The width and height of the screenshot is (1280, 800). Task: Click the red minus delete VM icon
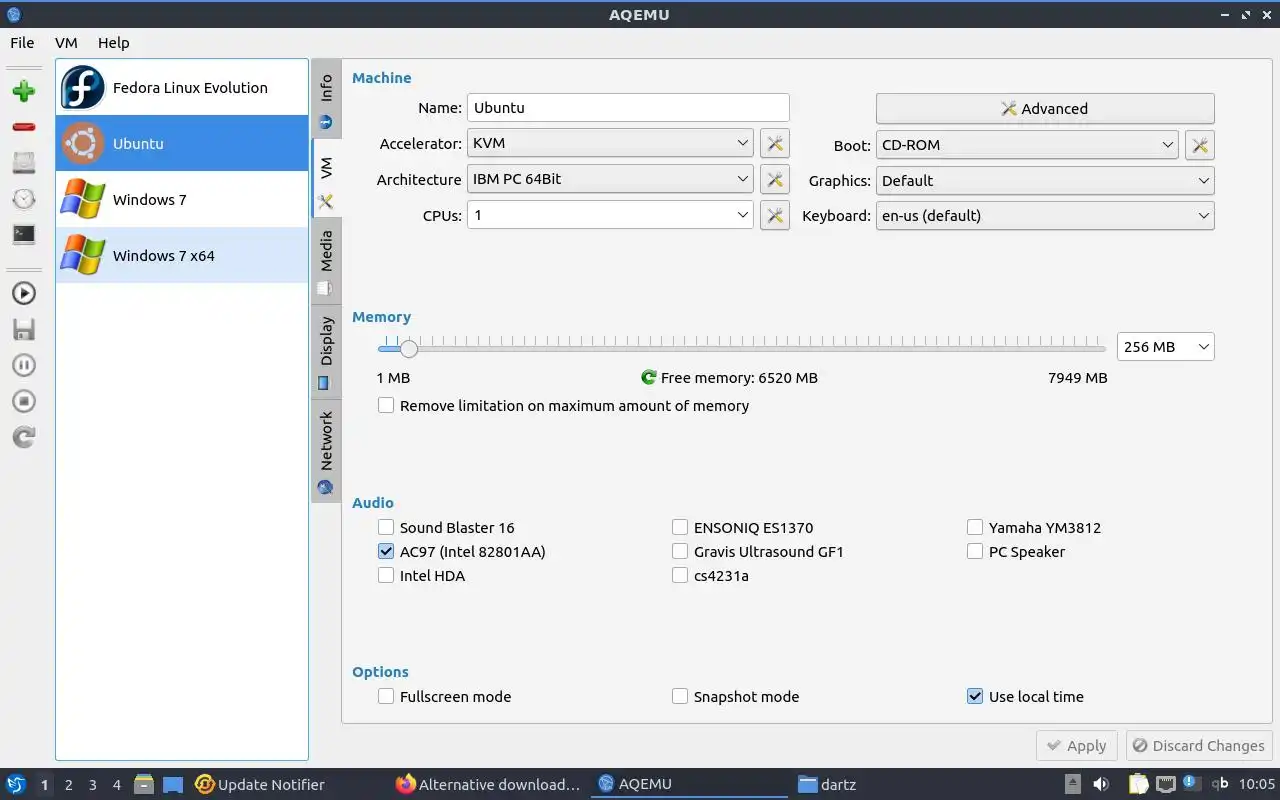click(24, 127)
